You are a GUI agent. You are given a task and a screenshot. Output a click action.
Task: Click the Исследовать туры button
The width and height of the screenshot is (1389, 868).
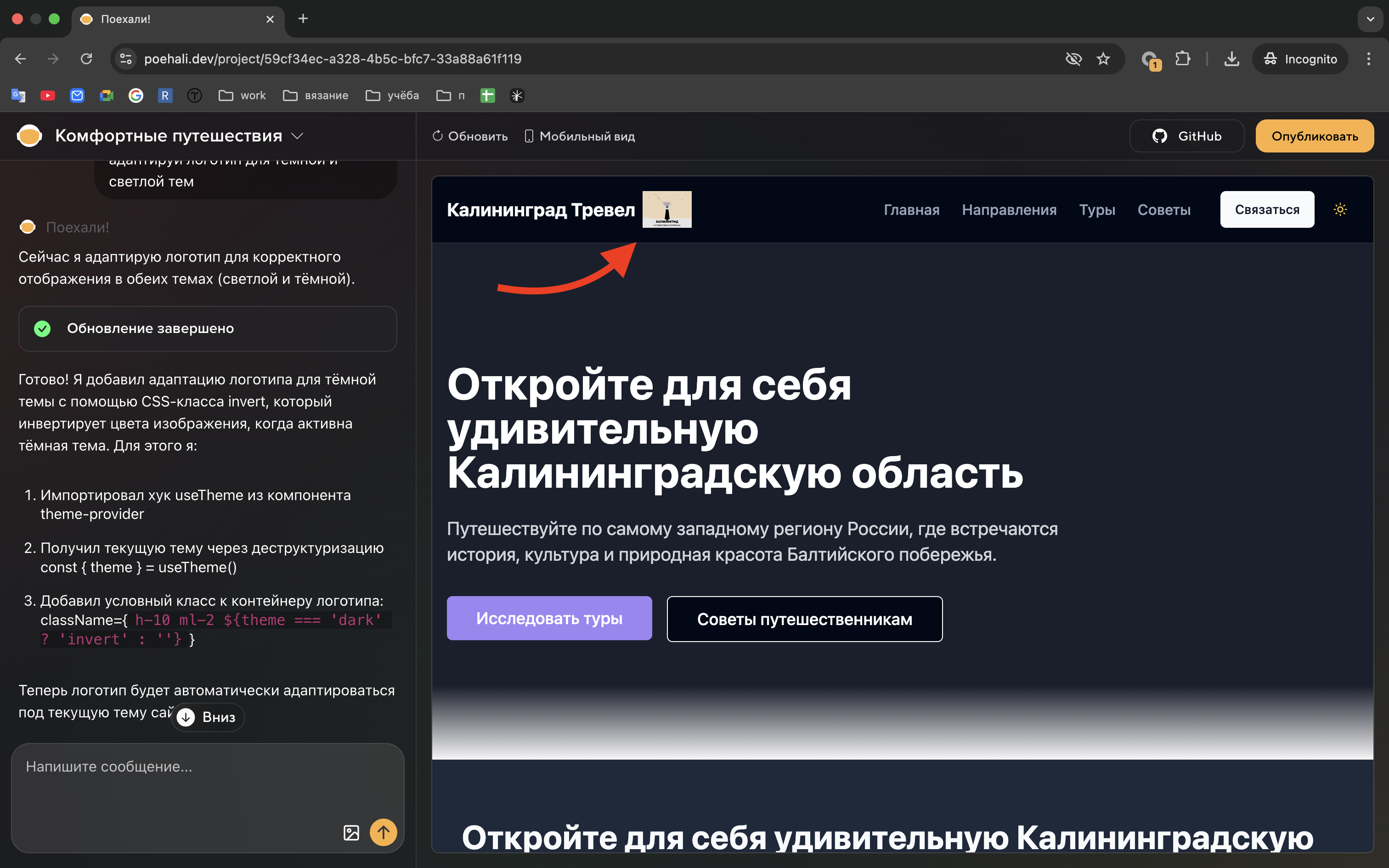[549, 618]
